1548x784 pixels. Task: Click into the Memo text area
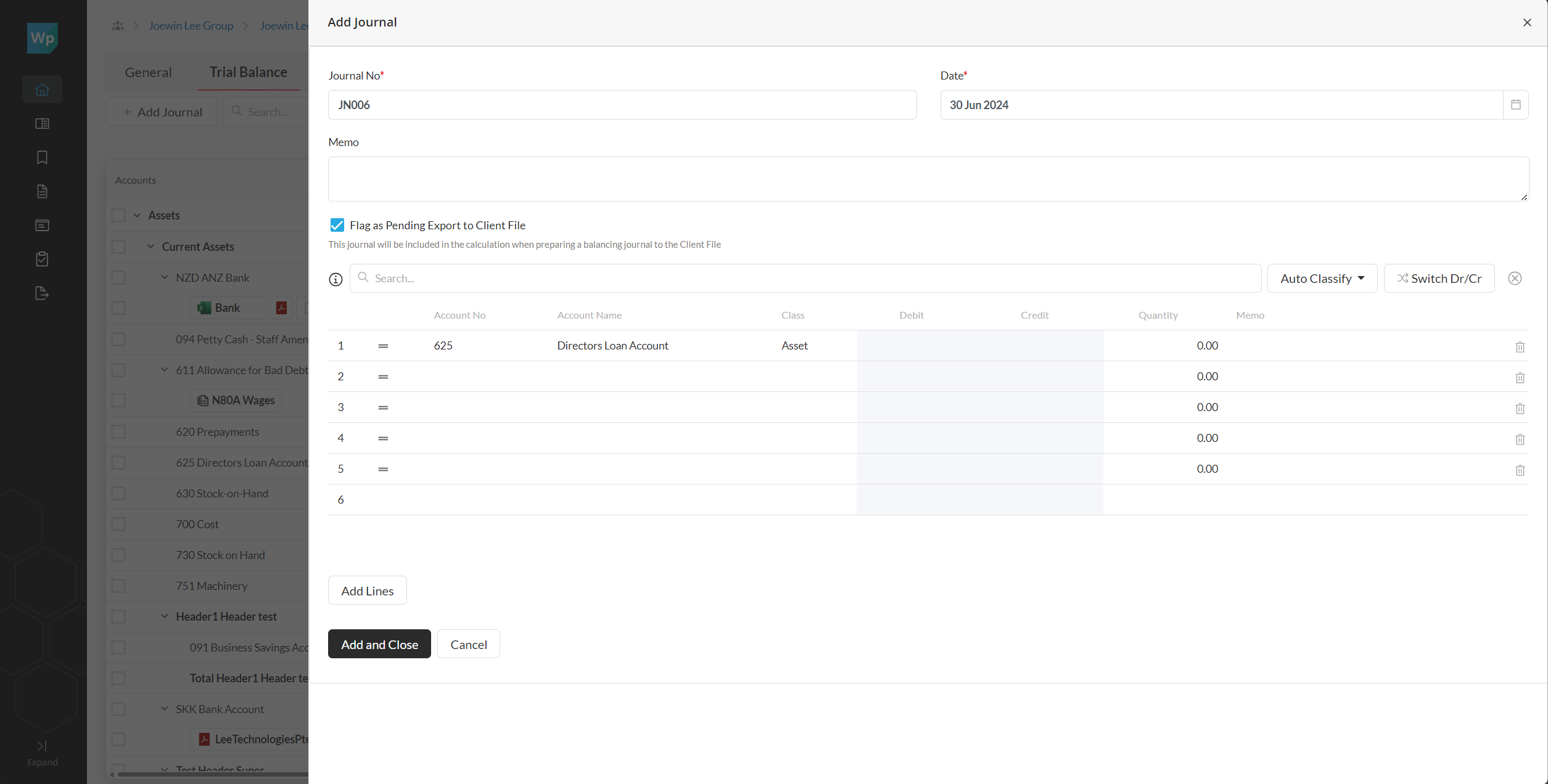(928, 179)
